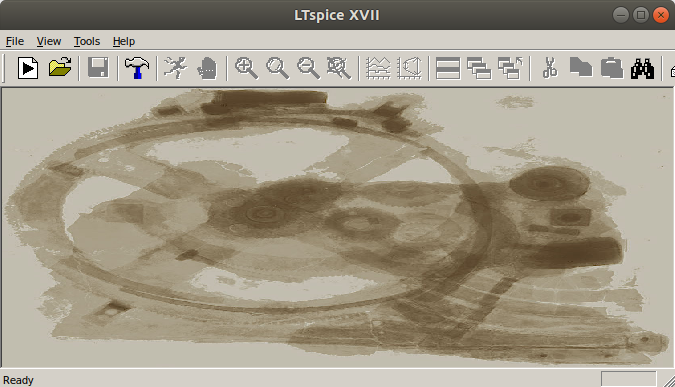Click the Halt hand icon
This screenshot has width=675, height=387.
(x=207, y=68)
